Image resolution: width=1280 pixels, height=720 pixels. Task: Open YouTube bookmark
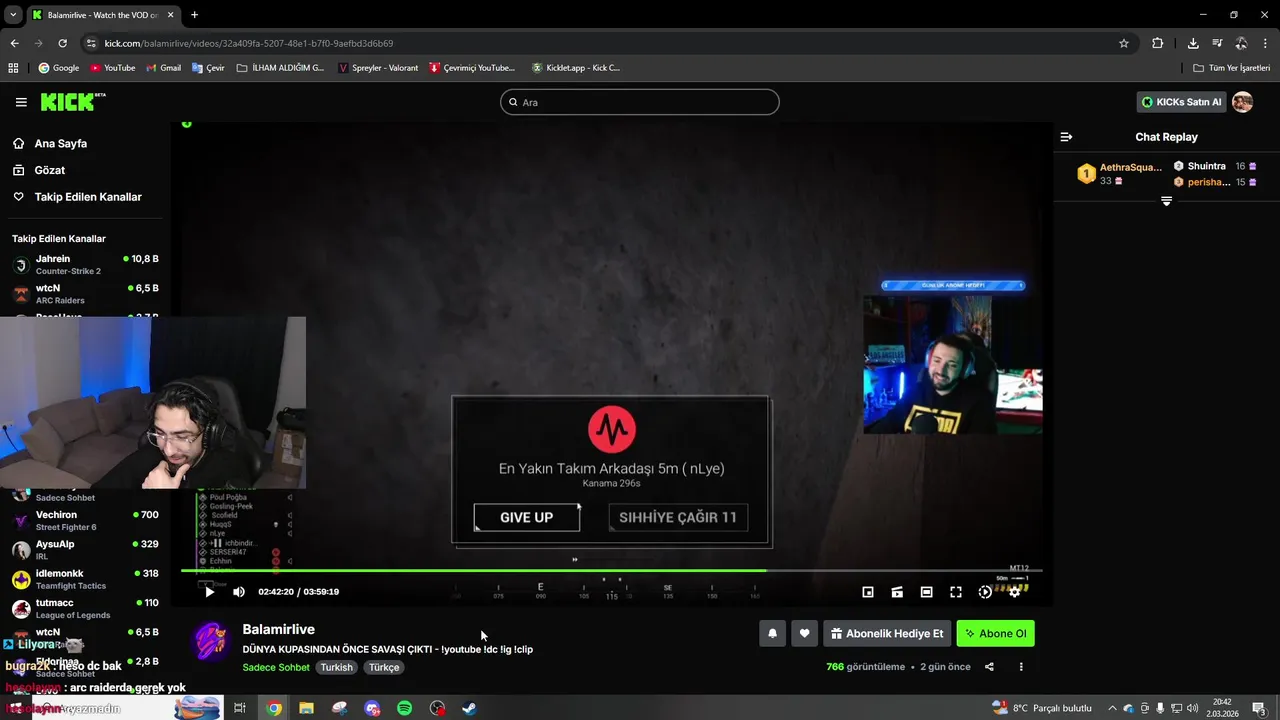(x=112, y=68)
